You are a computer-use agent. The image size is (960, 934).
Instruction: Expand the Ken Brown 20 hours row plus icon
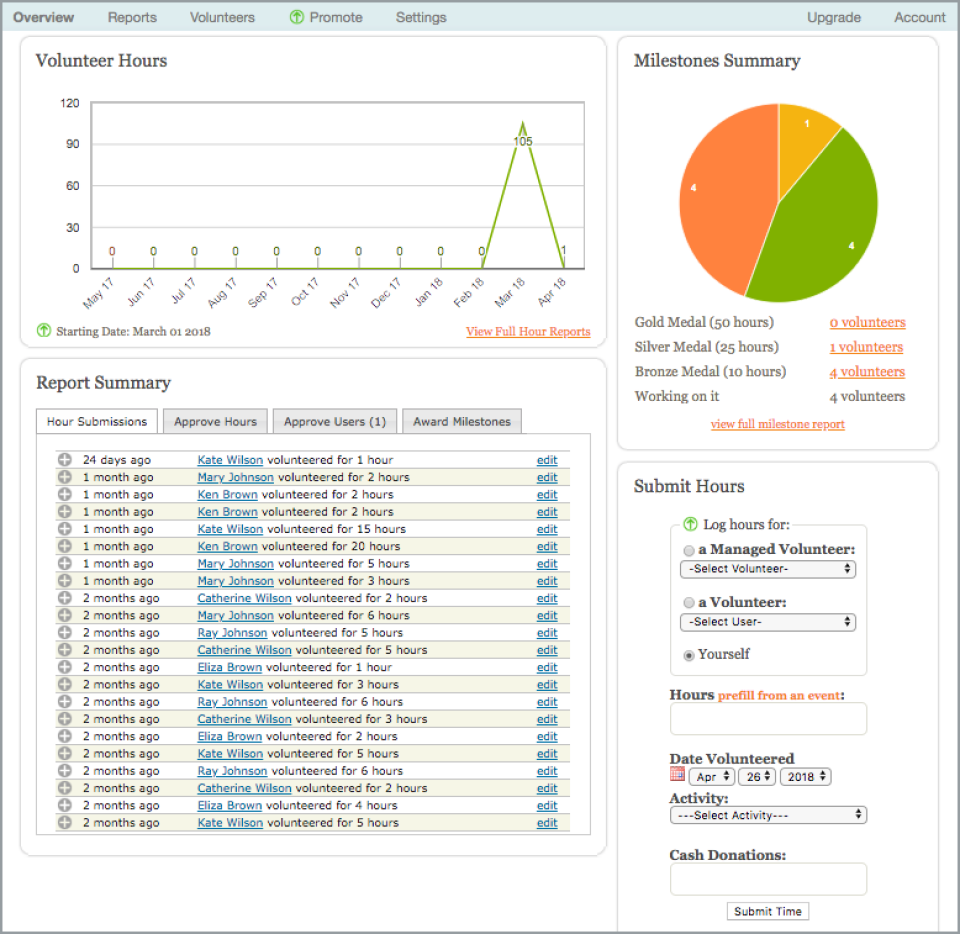65,546
